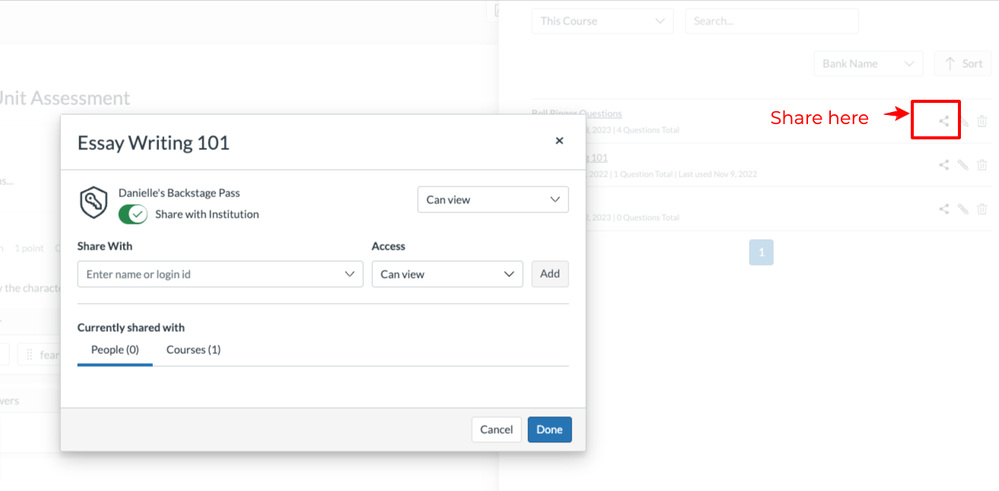999x491 pixels.
Task: Open the Bank Name sort-by dropdown
Action: (868, 64)
